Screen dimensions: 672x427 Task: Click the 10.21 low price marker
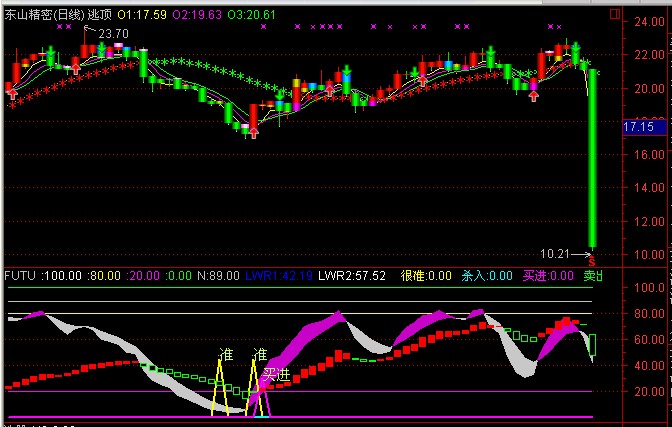(554, 254)
